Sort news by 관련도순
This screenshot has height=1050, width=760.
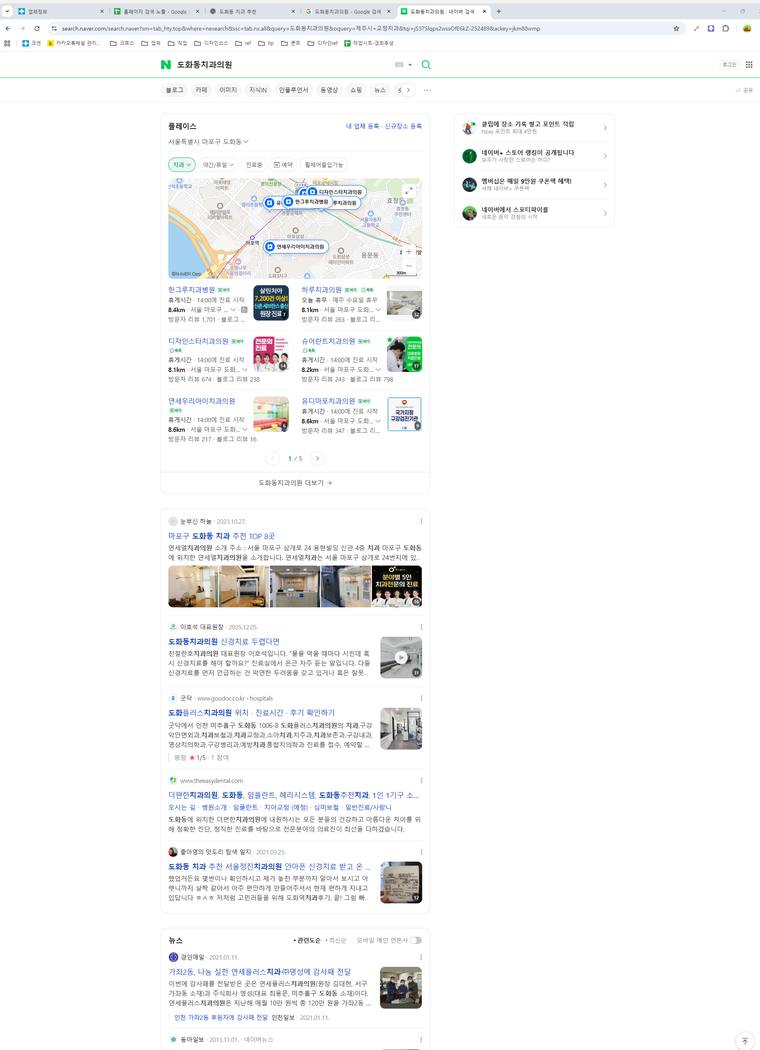click(307, 940)
